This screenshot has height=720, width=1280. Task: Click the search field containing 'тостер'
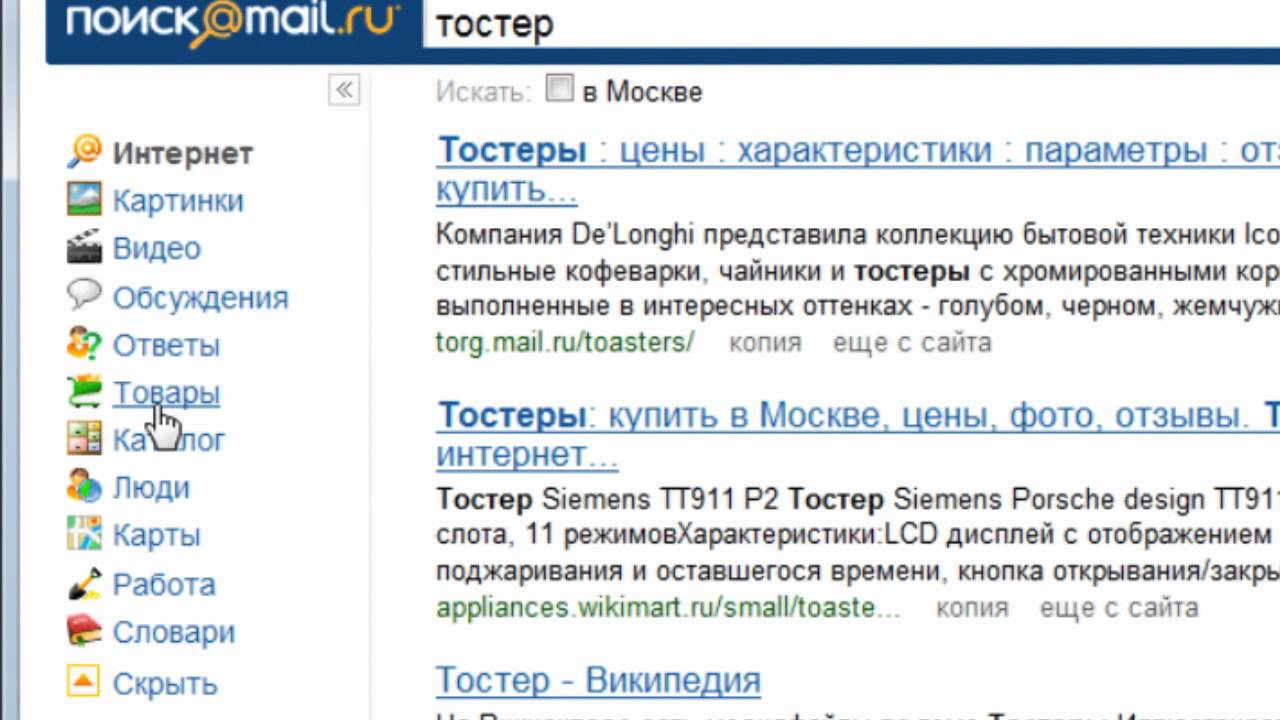pyautogui.click(x=852, y=25)
